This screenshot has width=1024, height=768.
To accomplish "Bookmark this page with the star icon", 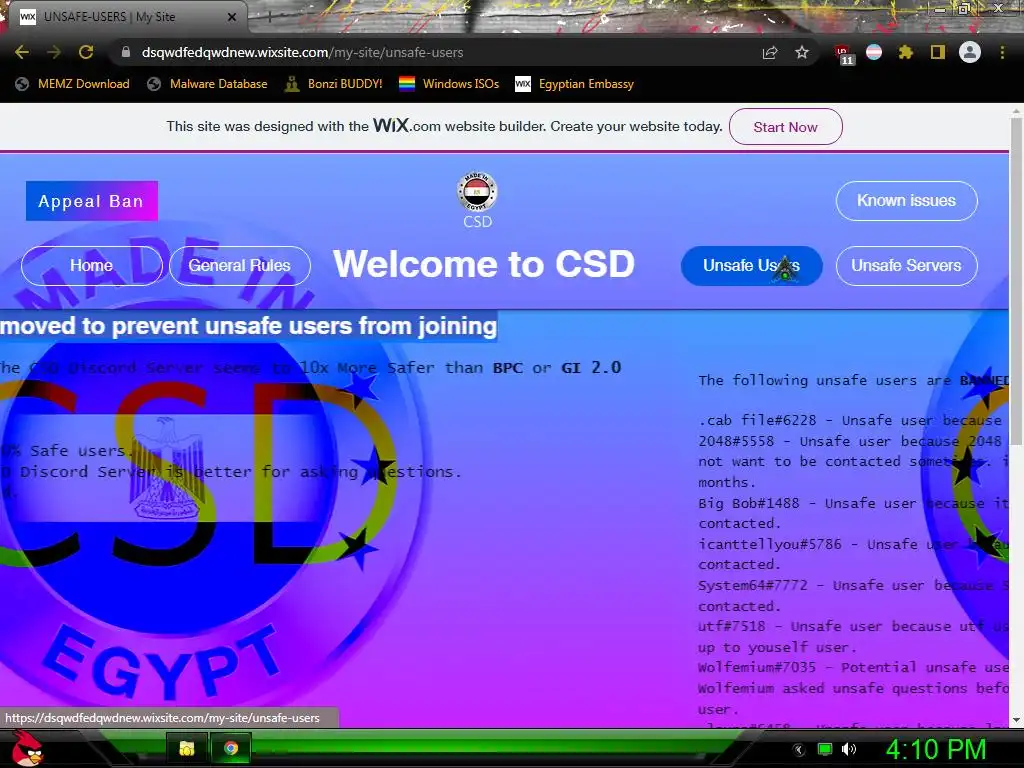I will 802,52.
